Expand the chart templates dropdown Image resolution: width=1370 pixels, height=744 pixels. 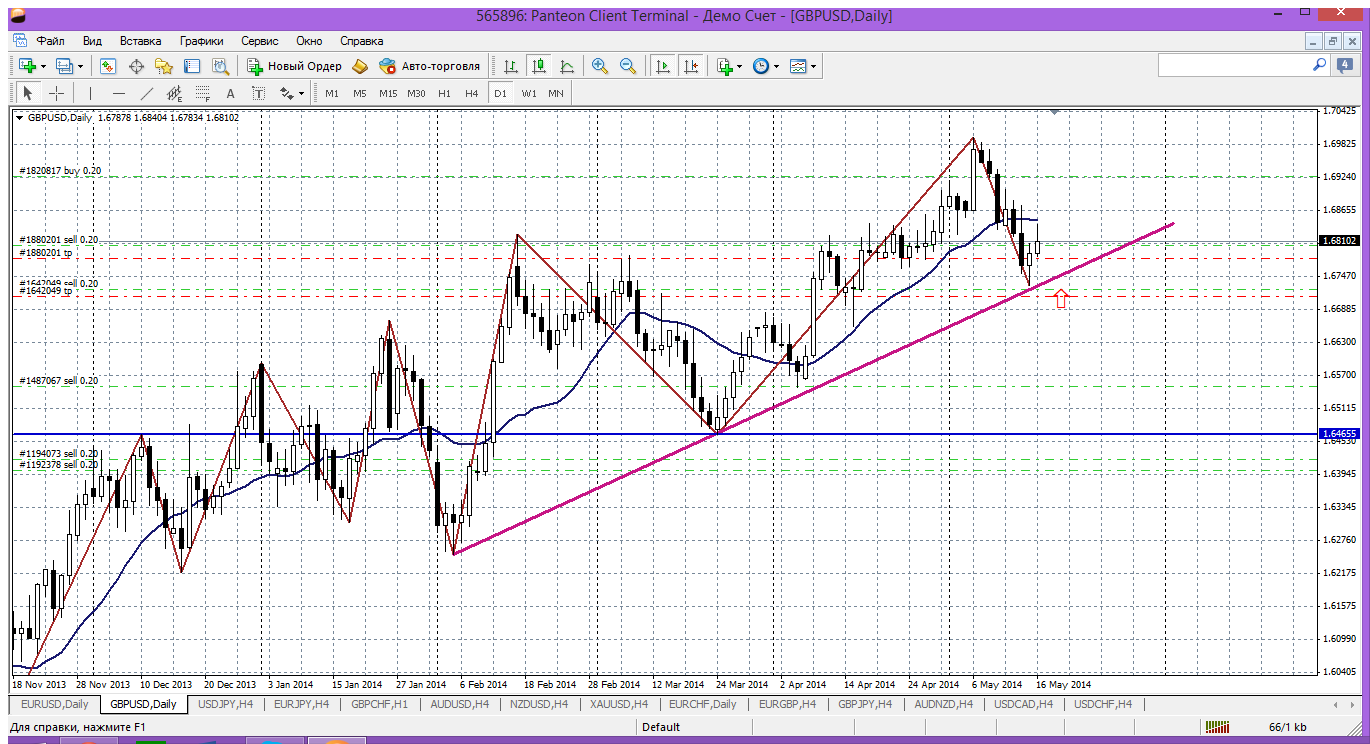tap(813, 66)
